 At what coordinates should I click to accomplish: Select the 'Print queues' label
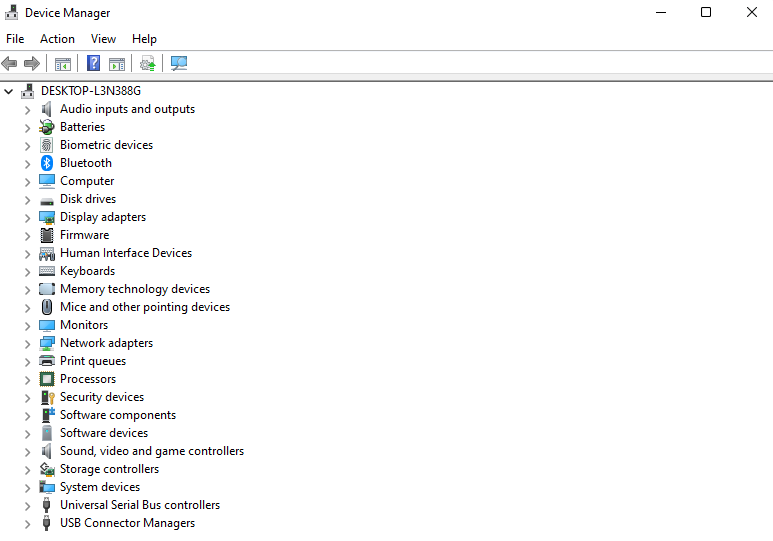point(93,361)
